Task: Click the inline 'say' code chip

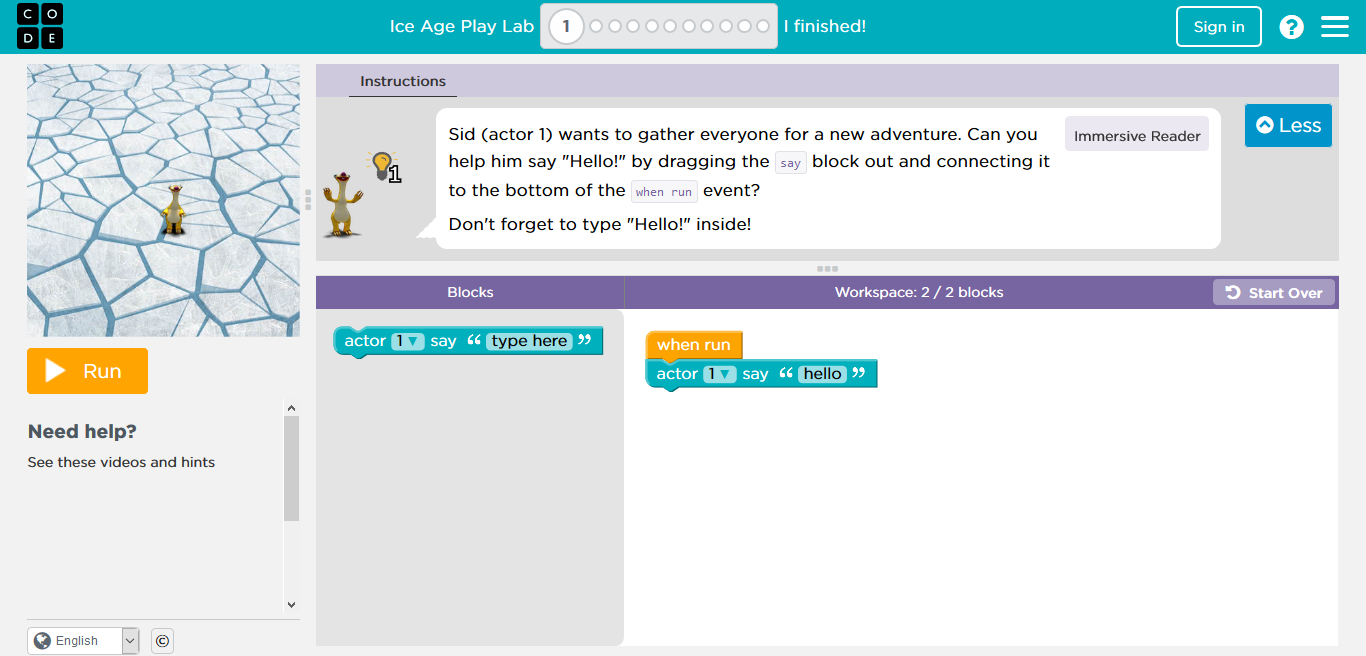Action: point(791,163)
